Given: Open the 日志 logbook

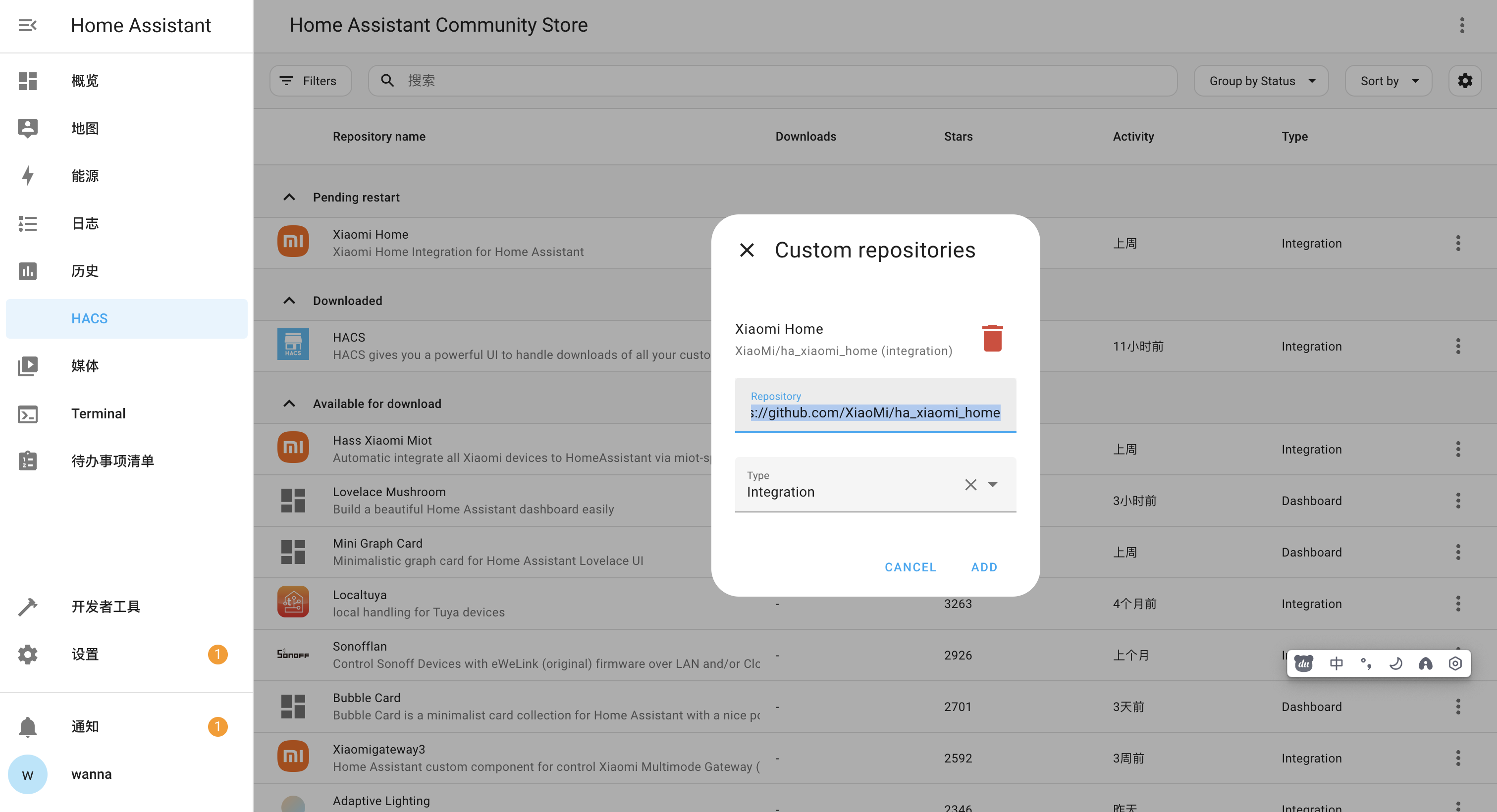Looking at the screenshot, I should 126,224.
